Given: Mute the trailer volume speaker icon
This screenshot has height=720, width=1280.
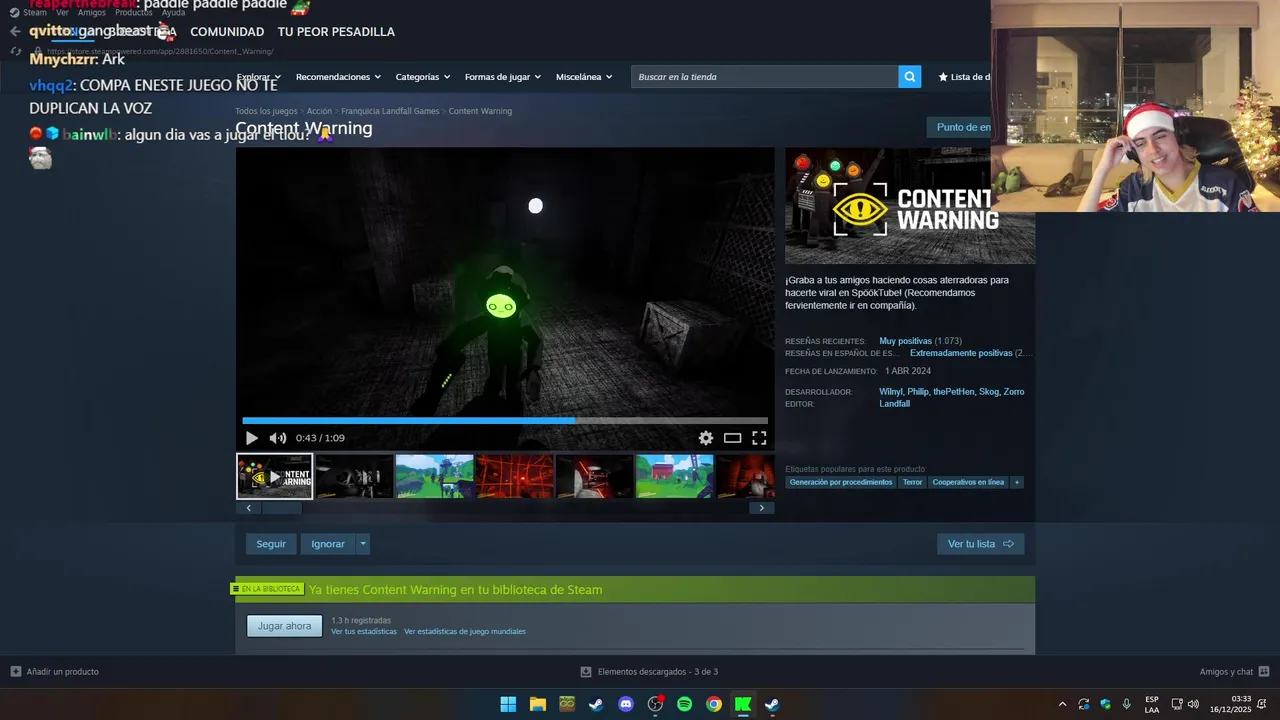Looking at the screenshot, I should (277, 438).
